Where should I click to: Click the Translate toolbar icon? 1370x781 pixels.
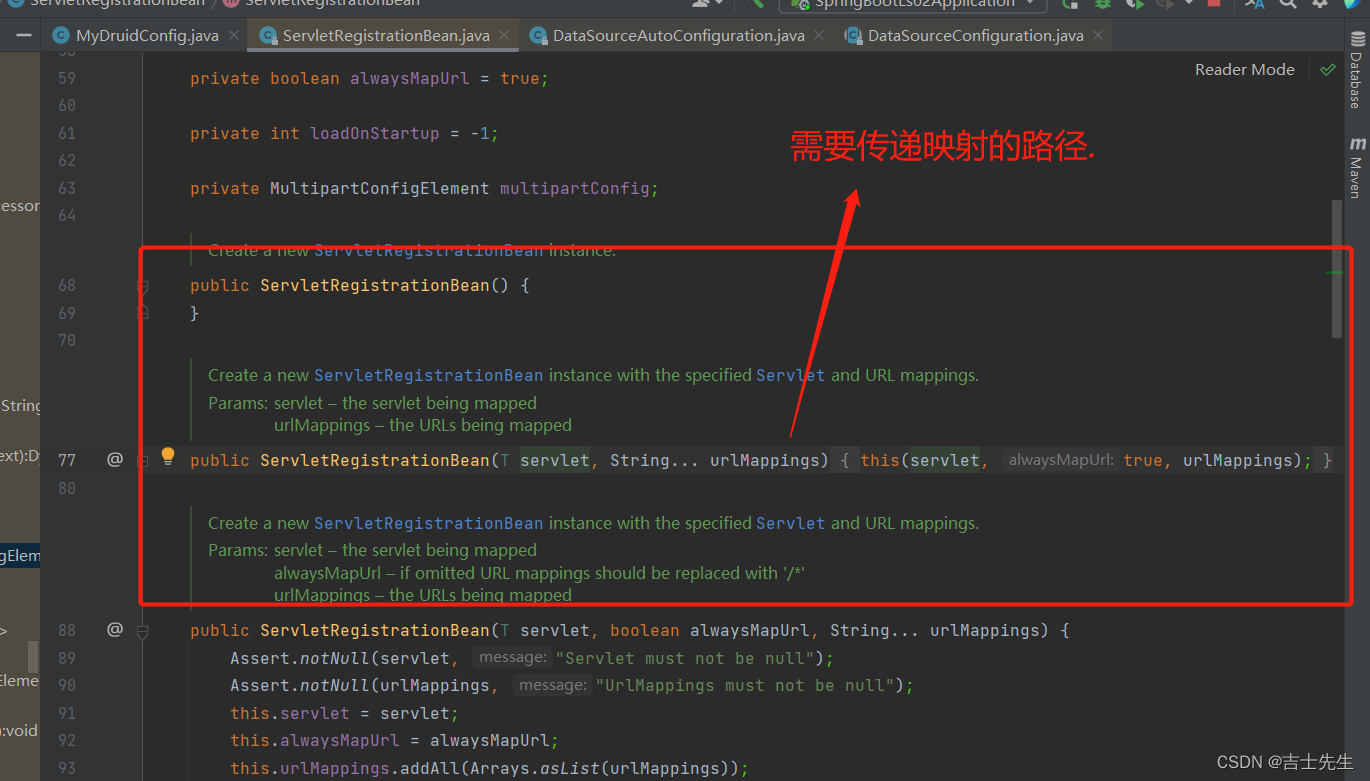[1254, 4]
